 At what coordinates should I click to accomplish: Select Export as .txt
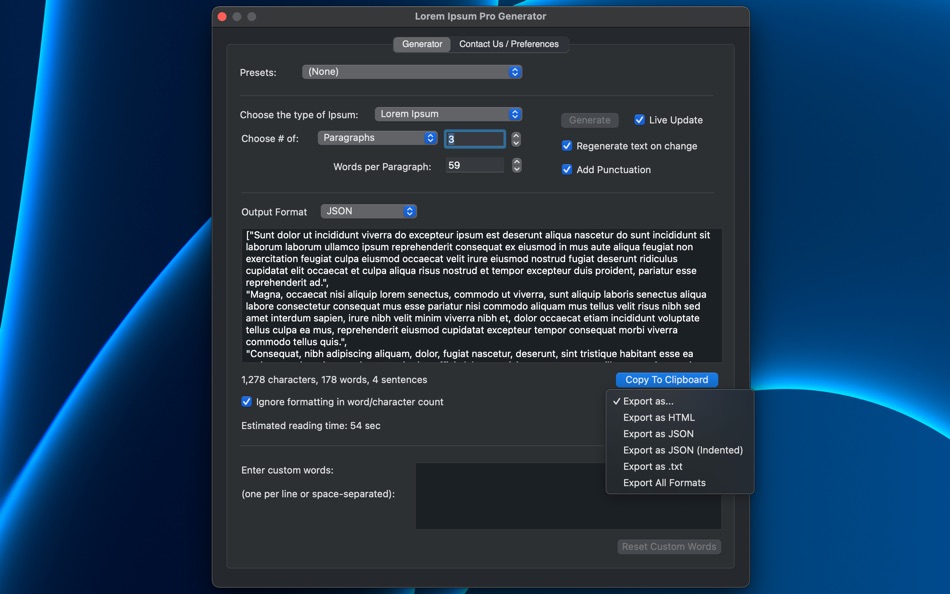coord(653,466)
